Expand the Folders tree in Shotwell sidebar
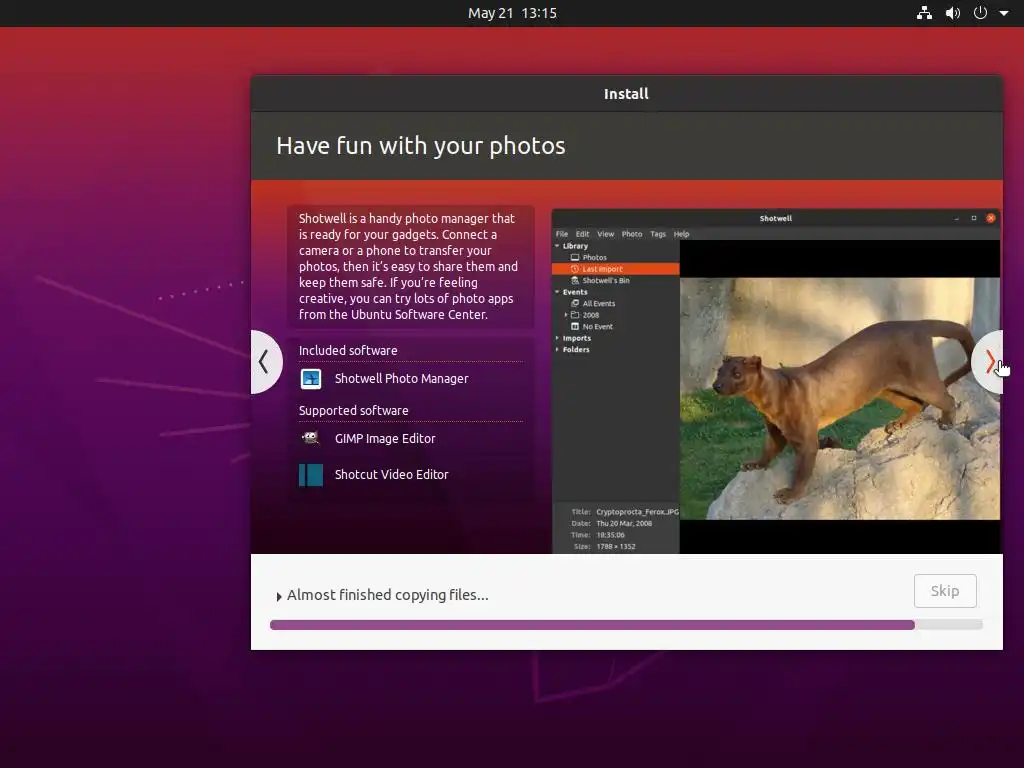 [x=557, y=349]
